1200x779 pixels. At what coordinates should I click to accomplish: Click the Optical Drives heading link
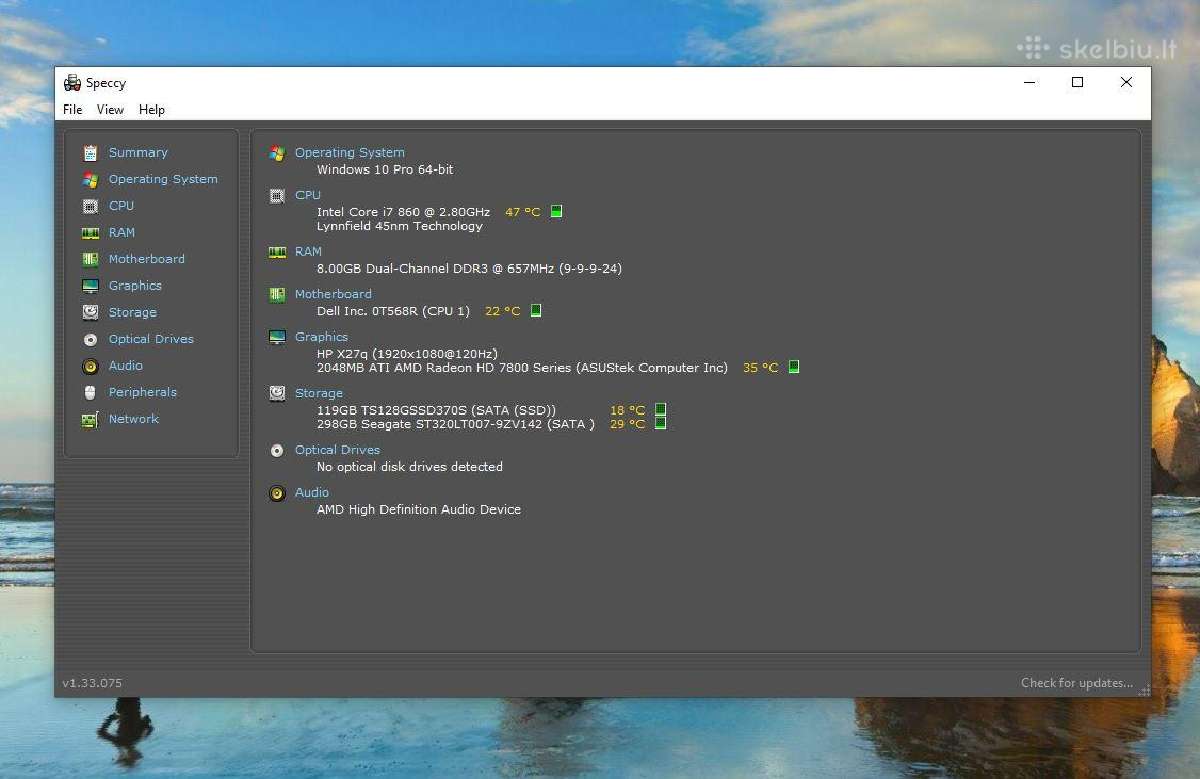coord(337,450)
